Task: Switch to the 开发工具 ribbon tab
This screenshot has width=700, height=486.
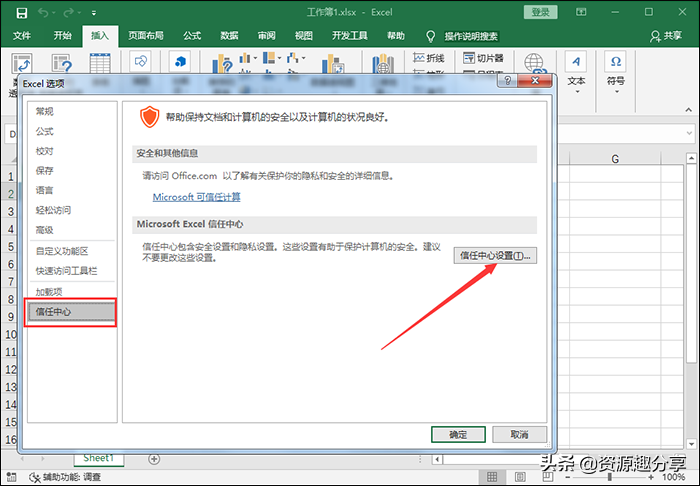Action: click(350, 36)
